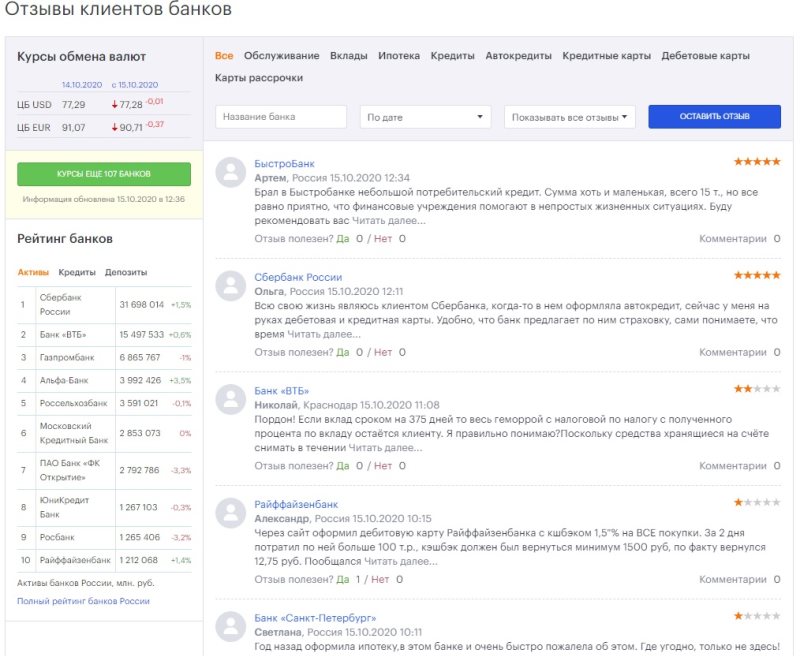Click Московский Кредитный Банк in the rating table
Screen dimensions: 800x657
[x=74, y=433]
